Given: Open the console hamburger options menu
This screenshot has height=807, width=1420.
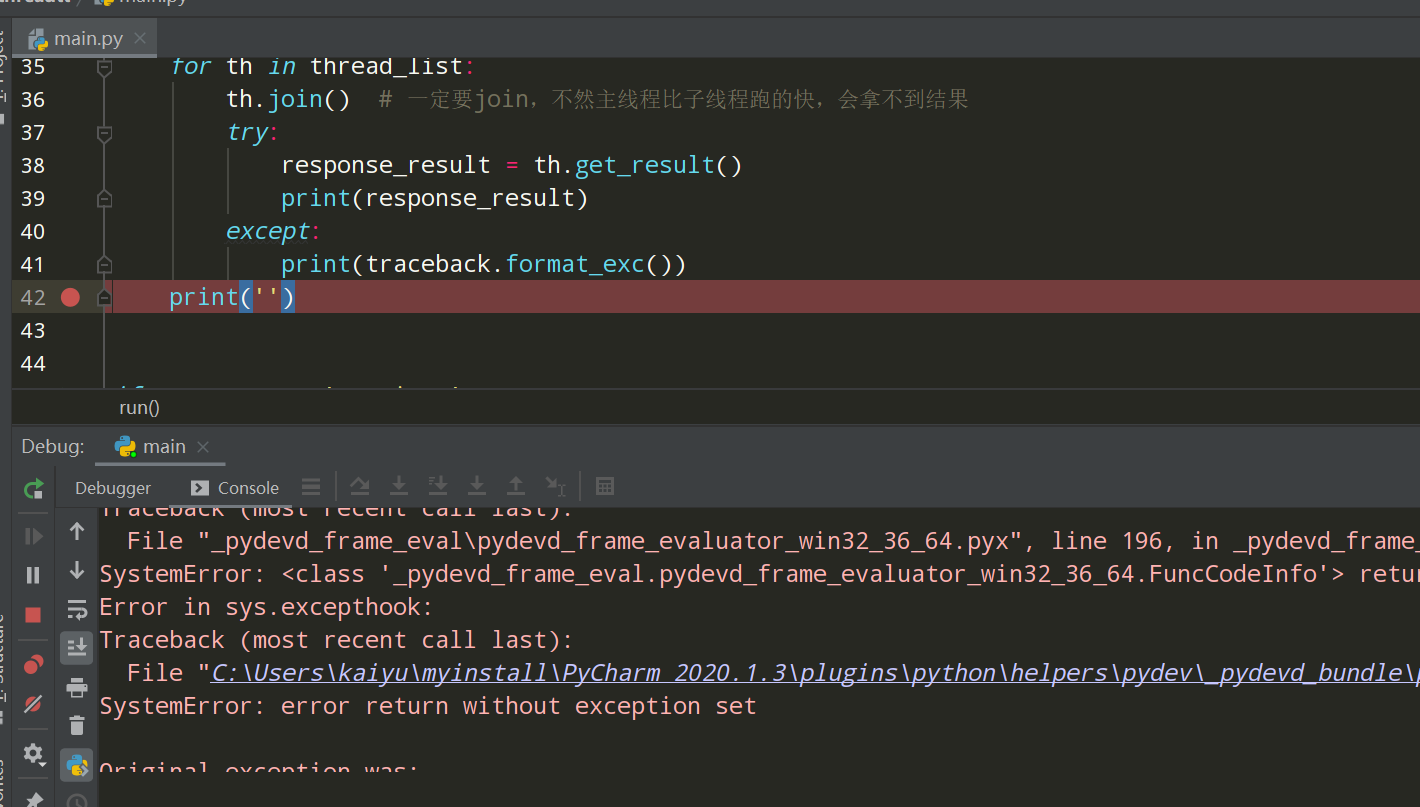Looking at the screenshot, I should 311,487.
